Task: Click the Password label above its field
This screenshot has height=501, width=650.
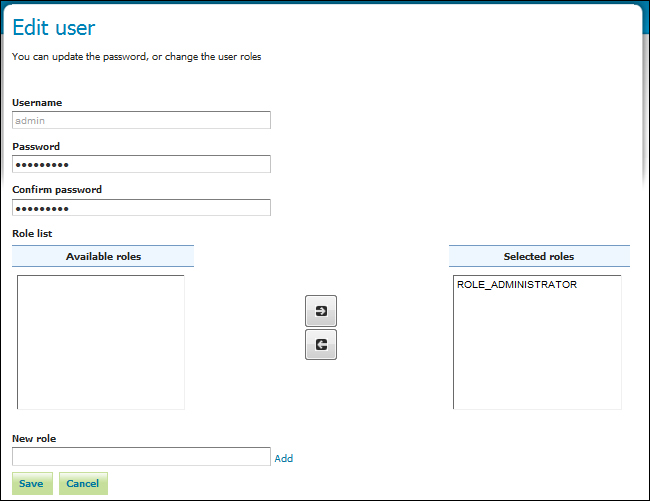Action: tap(36, 147)
